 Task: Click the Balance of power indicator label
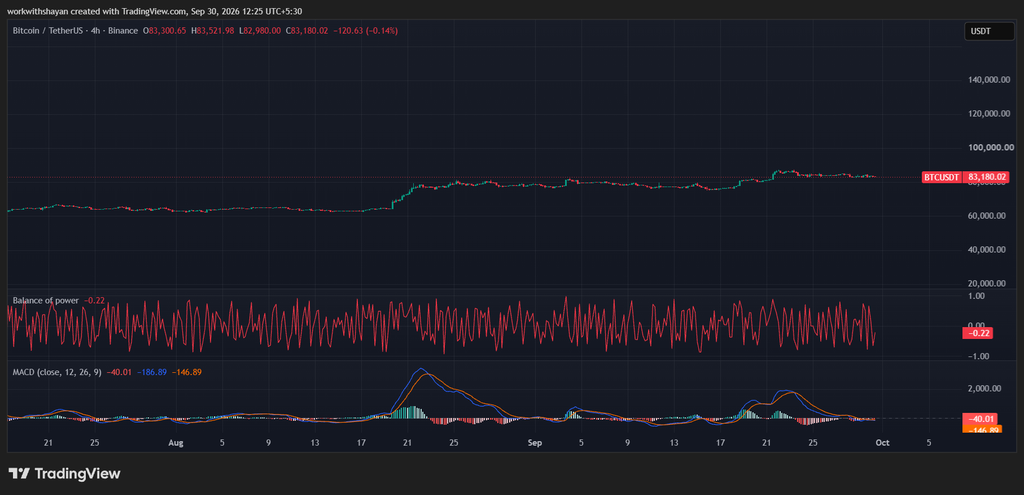46,300
